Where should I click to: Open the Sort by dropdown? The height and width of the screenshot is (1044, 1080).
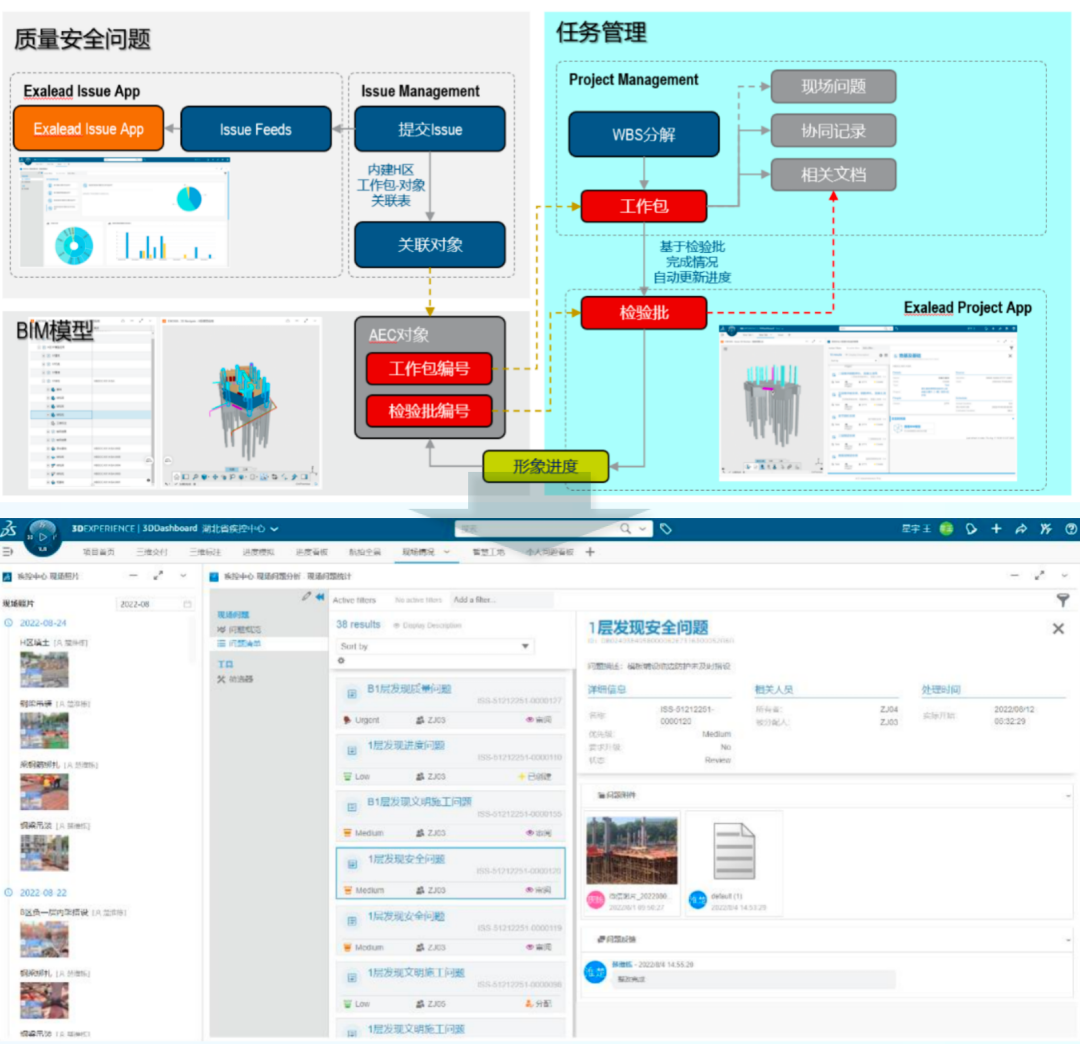tap(435, 646)
